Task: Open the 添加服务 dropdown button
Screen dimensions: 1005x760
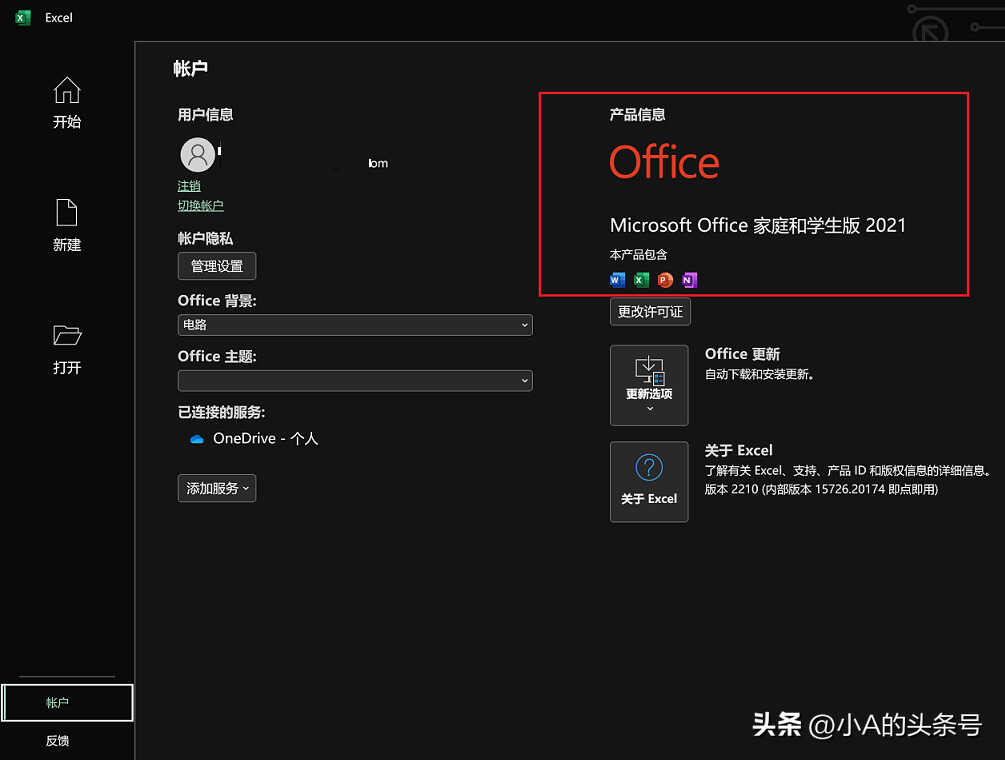Action: point(217,488)
